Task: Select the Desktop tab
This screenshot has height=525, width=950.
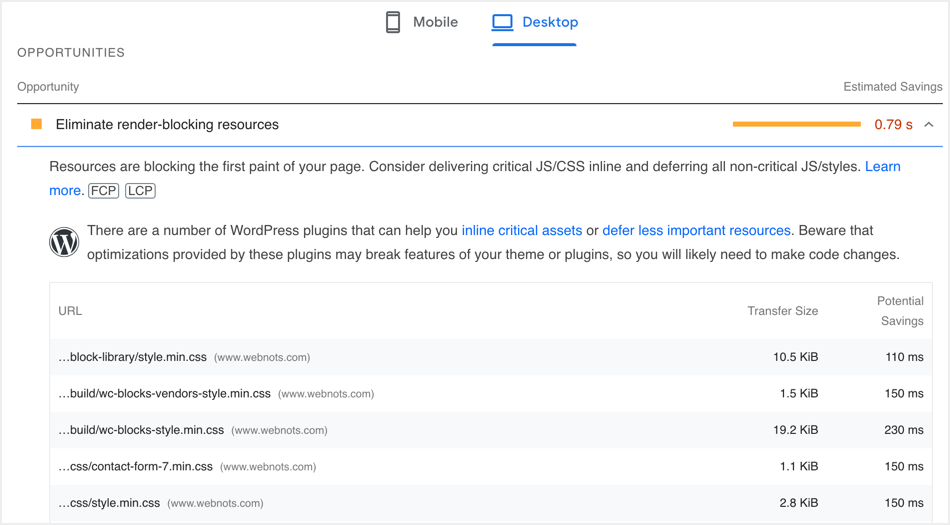Action: [x=535, y=22]
